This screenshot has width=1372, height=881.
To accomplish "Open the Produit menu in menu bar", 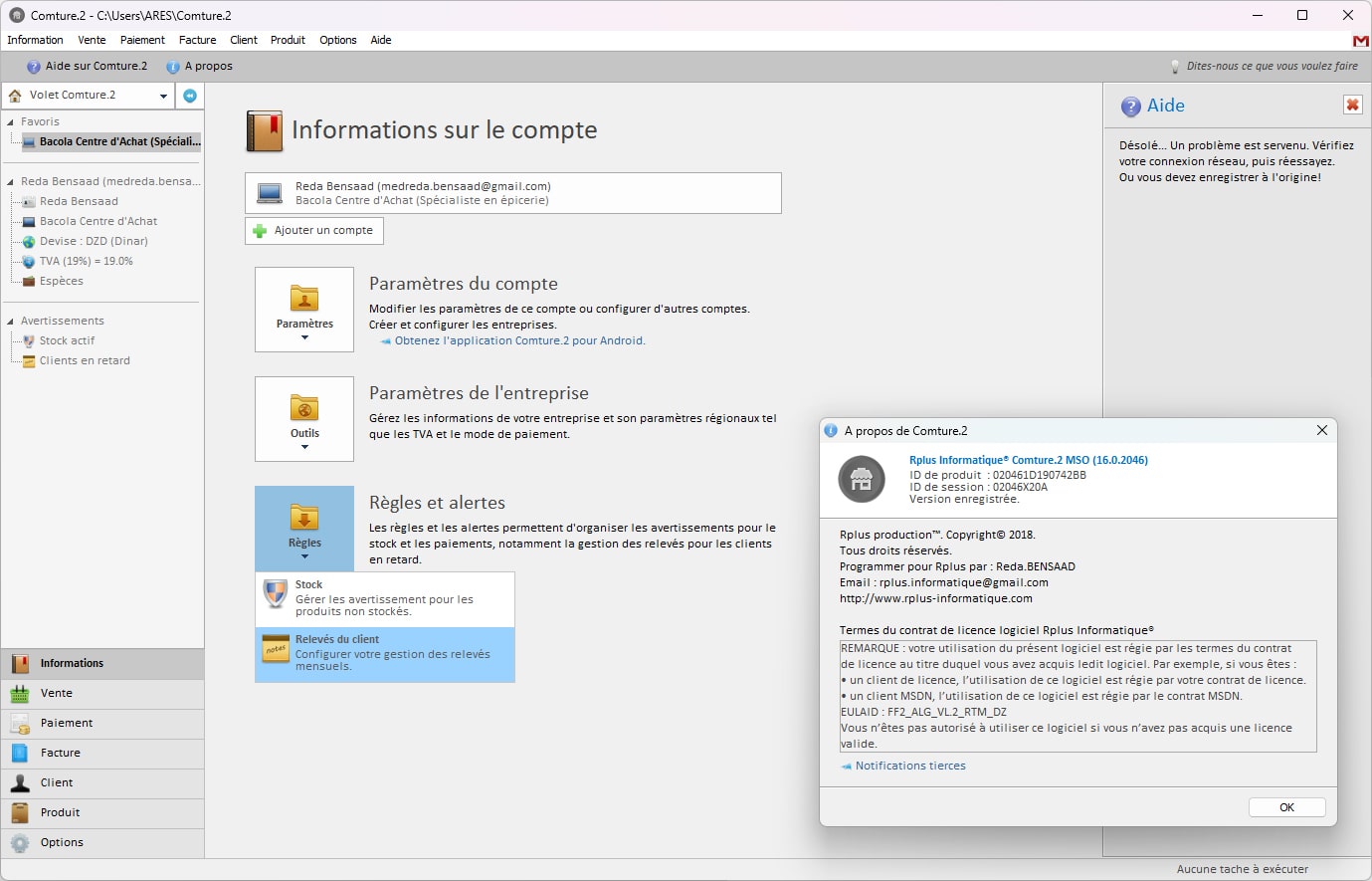I will point(288,40).
